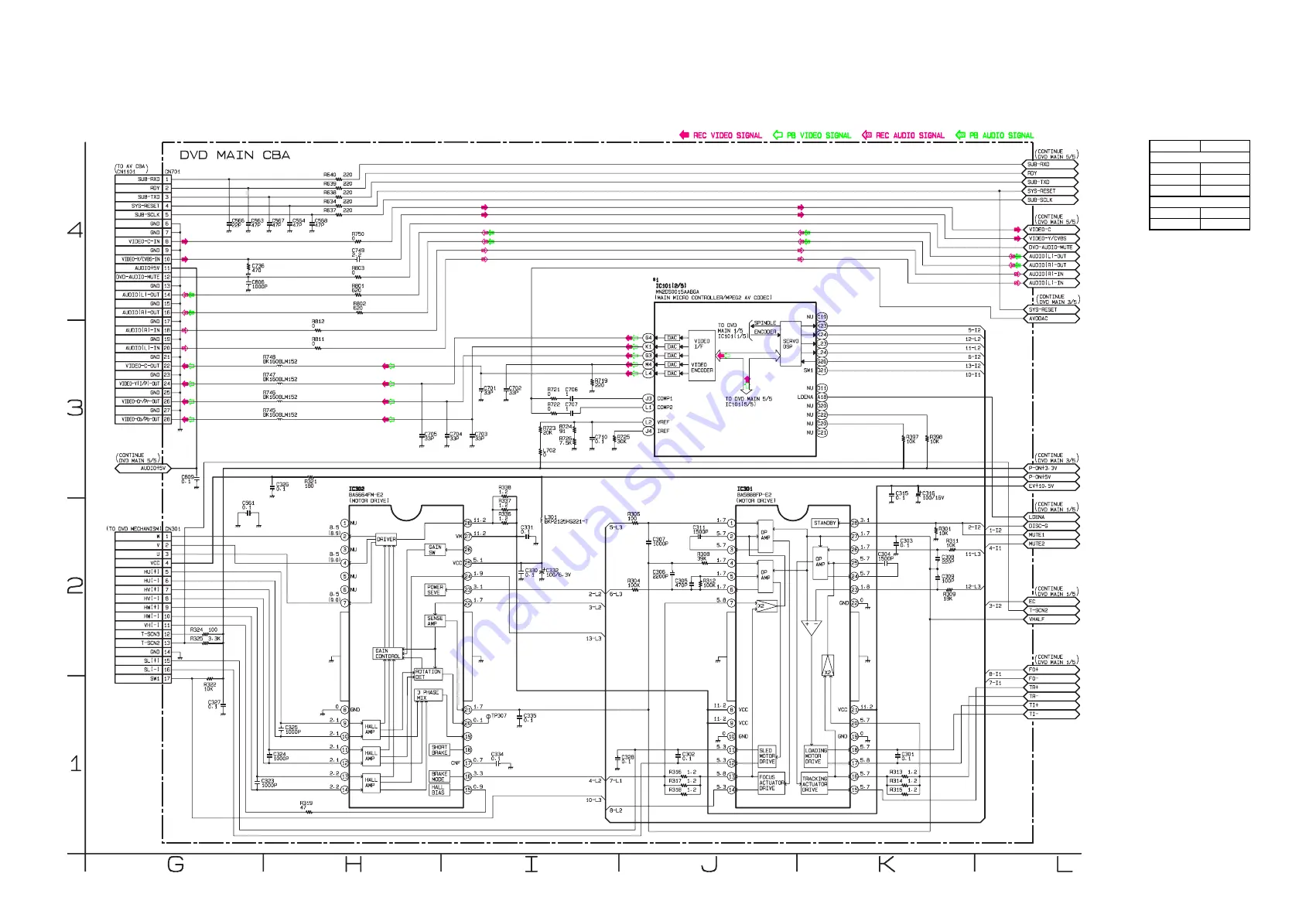
Task: Click the SHORT BRAKE block inside IC302
Action: point(439,750)
